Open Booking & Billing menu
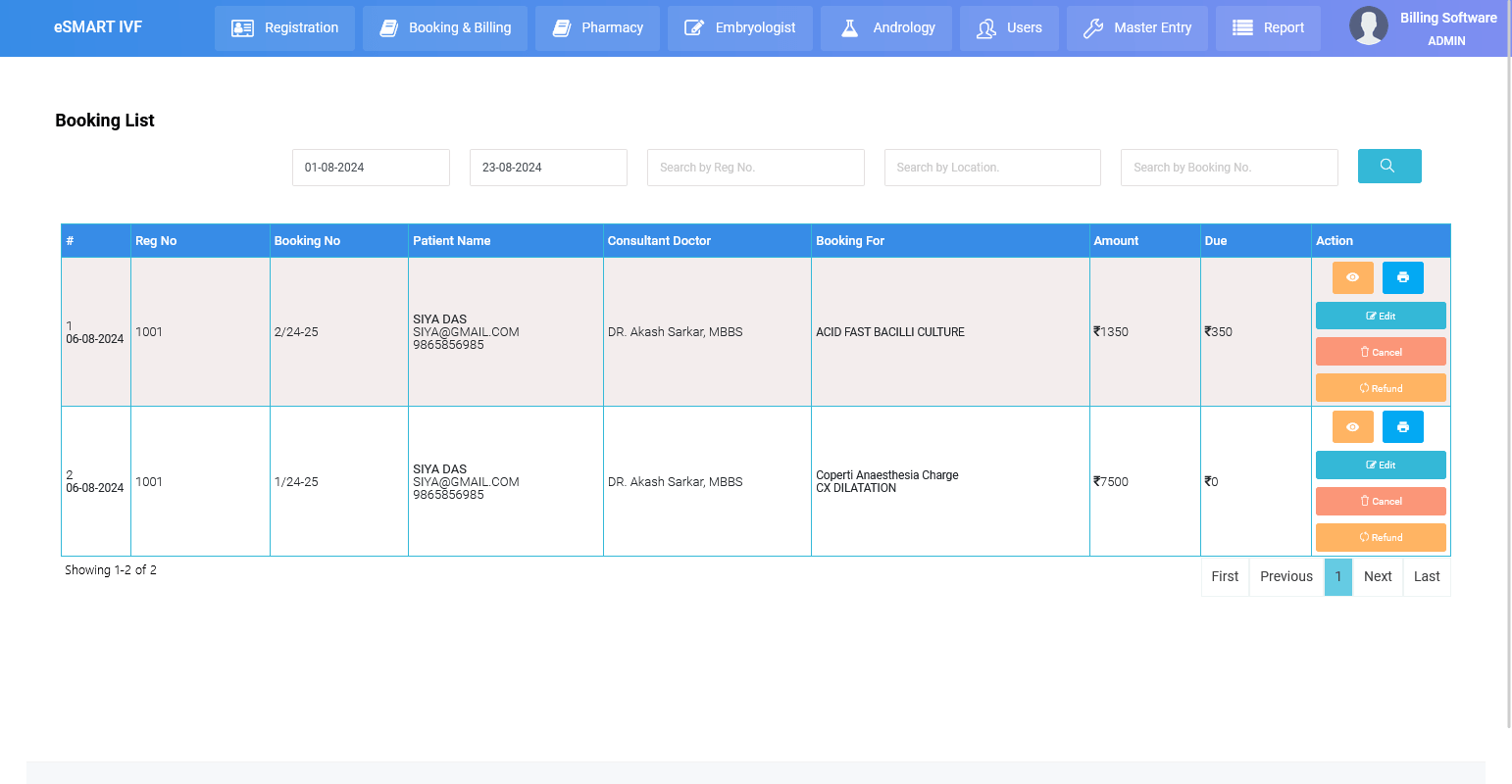Image resolution: width=1512 pixels, height=784 pixels. coord(445,27)
